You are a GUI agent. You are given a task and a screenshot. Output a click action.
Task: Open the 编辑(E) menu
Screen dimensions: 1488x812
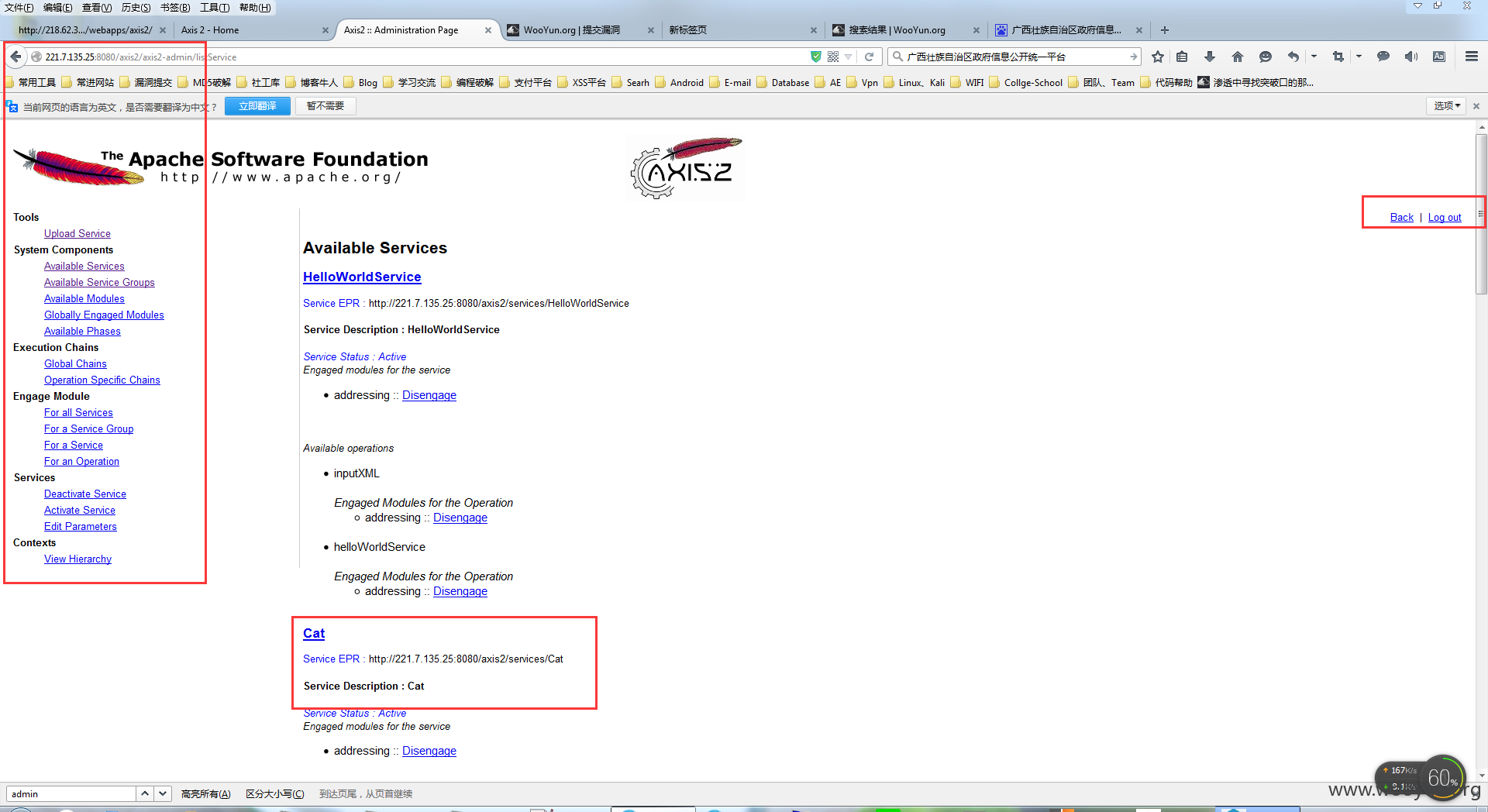pyautogui.click(x=58, y=7)
